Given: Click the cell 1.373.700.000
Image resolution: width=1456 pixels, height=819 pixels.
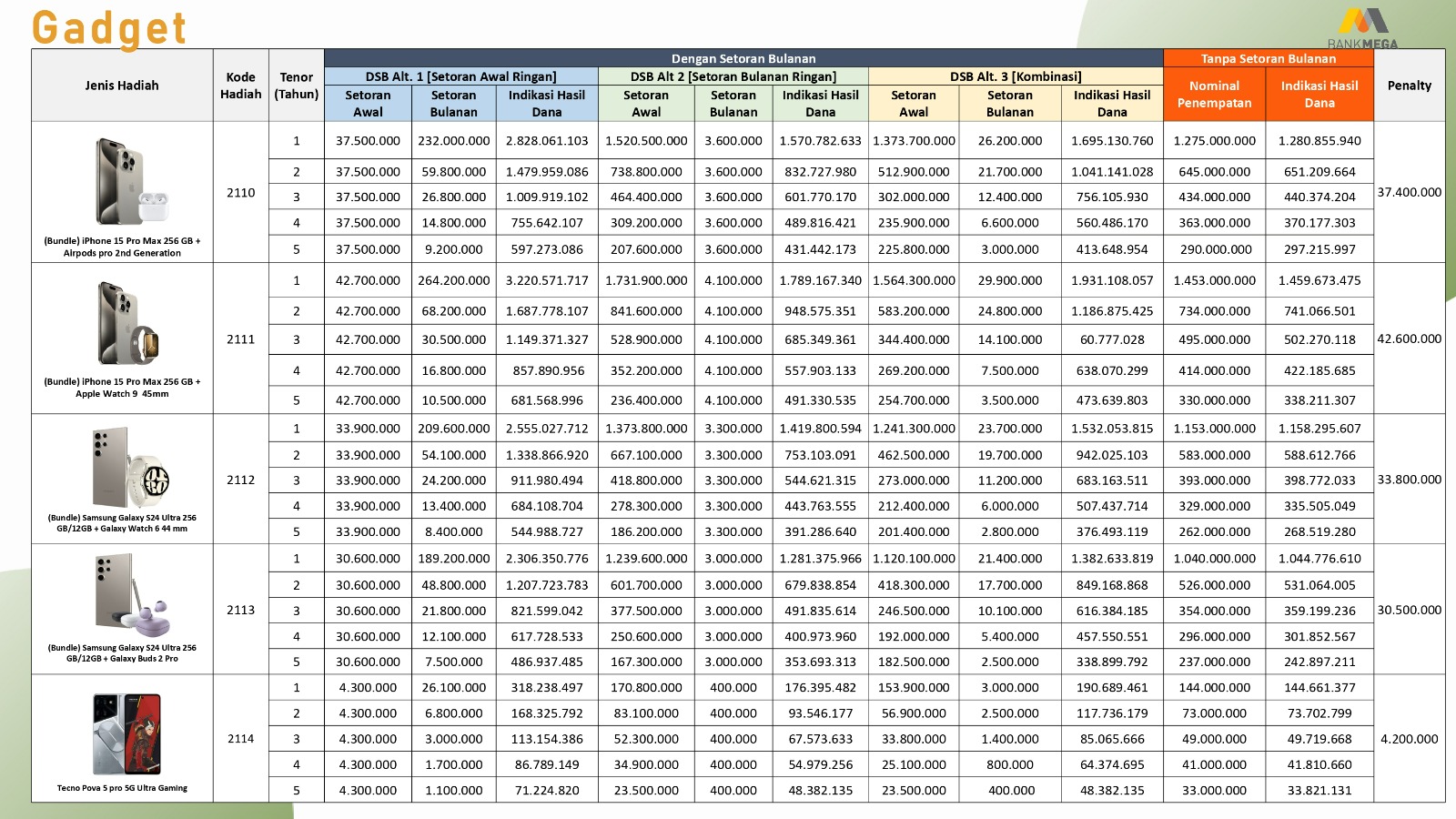Looking at the screenshot, I should pyautogui.click(x=914, y=141).
